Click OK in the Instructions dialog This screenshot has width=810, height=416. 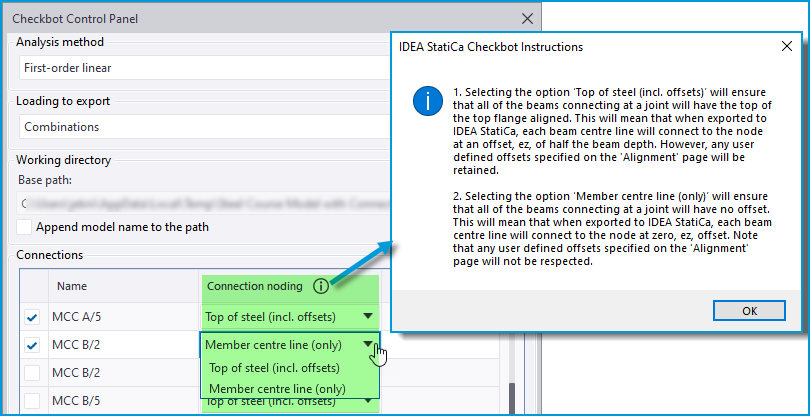(x=749, y=311)
